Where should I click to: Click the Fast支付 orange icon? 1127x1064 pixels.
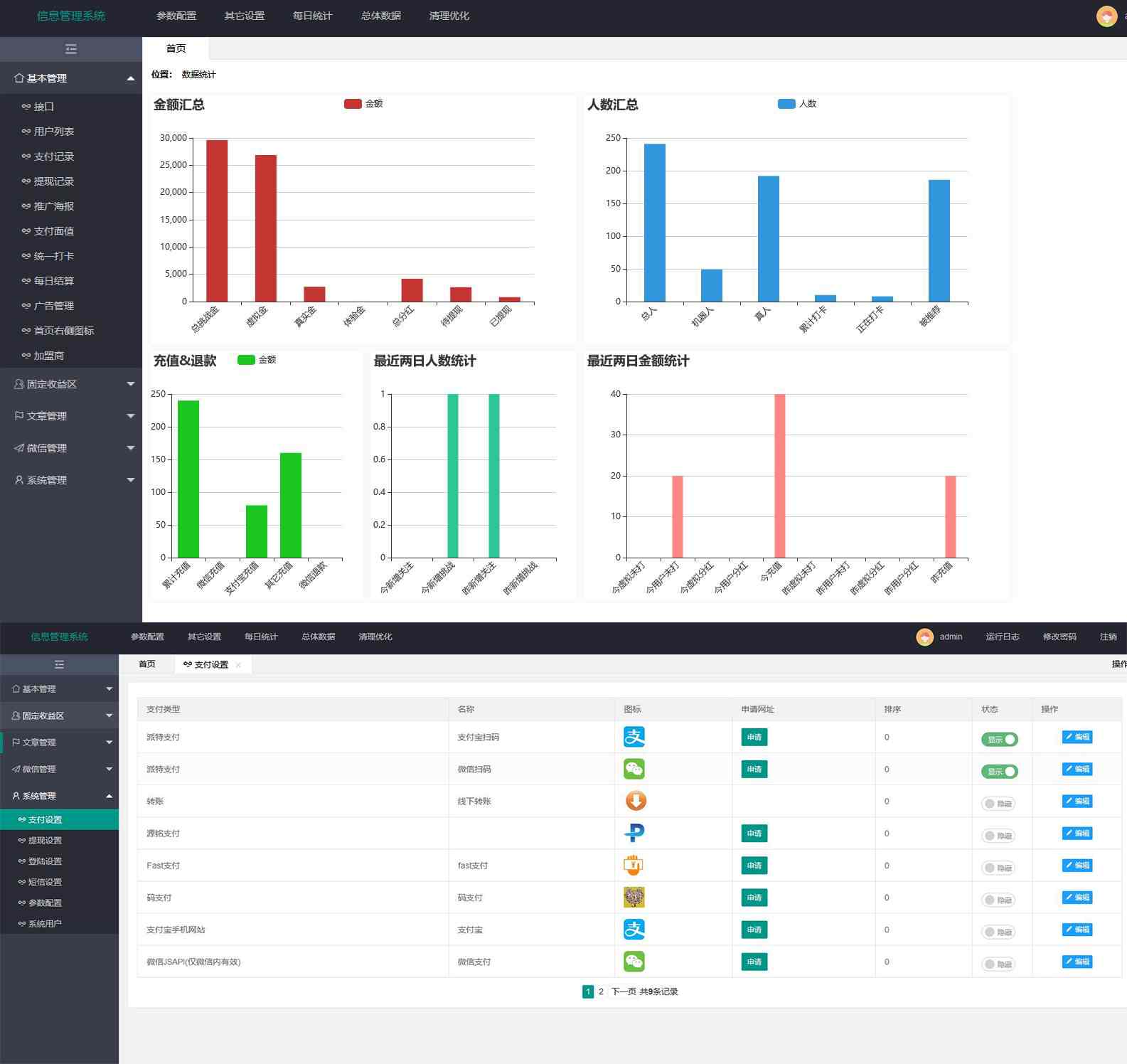[633, 865]
